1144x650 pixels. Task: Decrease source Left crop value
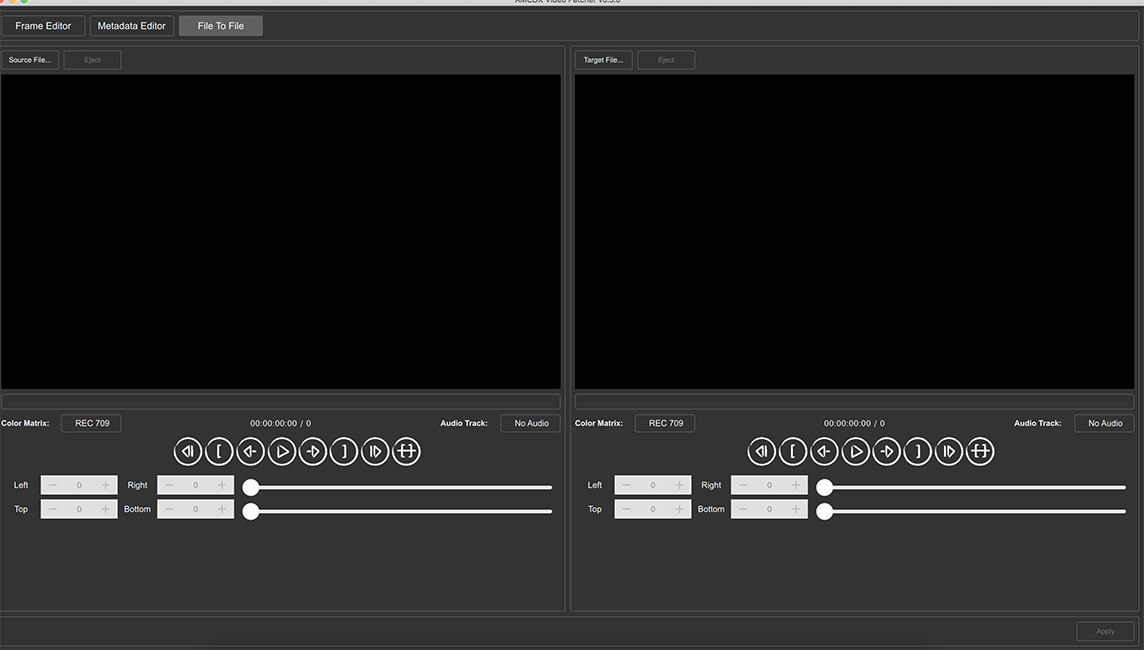pyautogui.click(x=53, y=485)
